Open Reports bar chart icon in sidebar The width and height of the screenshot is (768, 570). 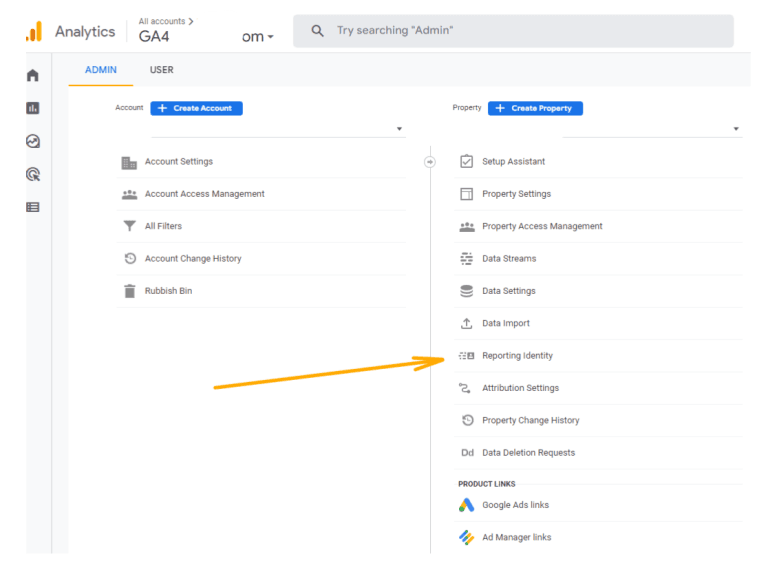[33, 108]
